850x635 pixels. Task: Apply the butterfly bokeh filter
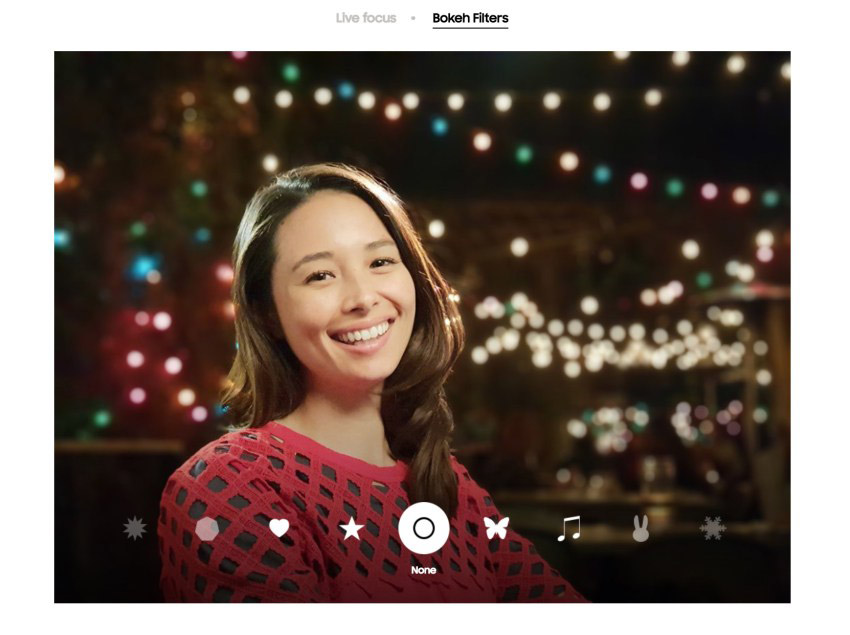pos(496,528)
